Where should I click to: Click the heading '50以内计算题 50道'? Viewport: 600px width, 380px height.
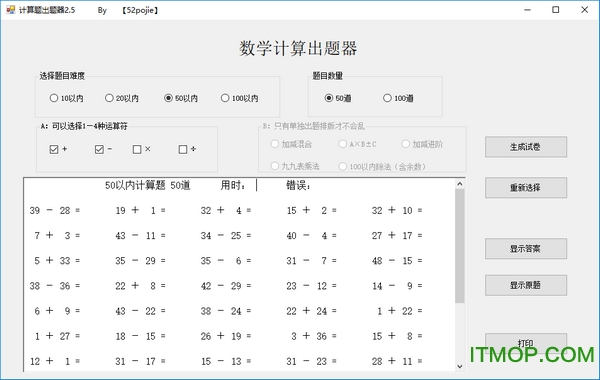pos(147,186)
